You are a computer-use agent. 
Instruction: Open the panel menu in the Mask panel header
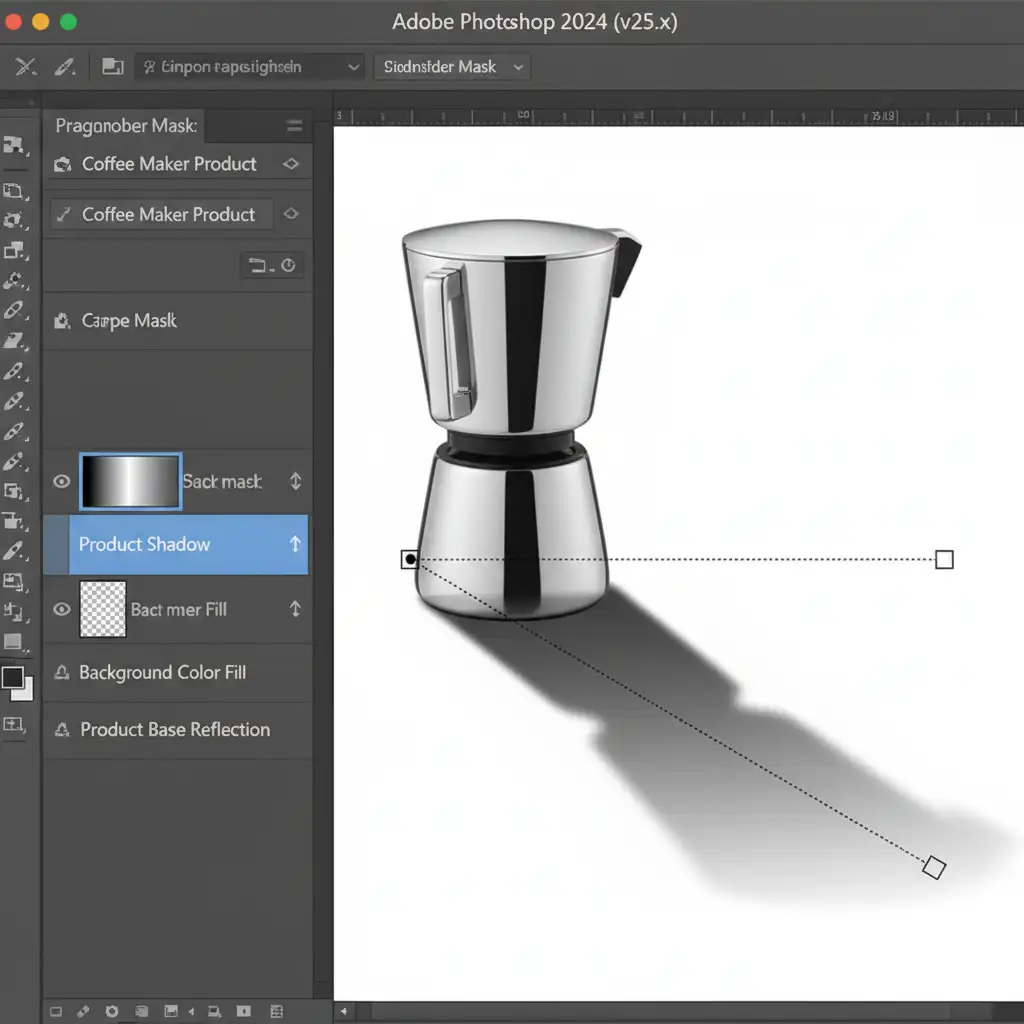[x=294, y=126]
